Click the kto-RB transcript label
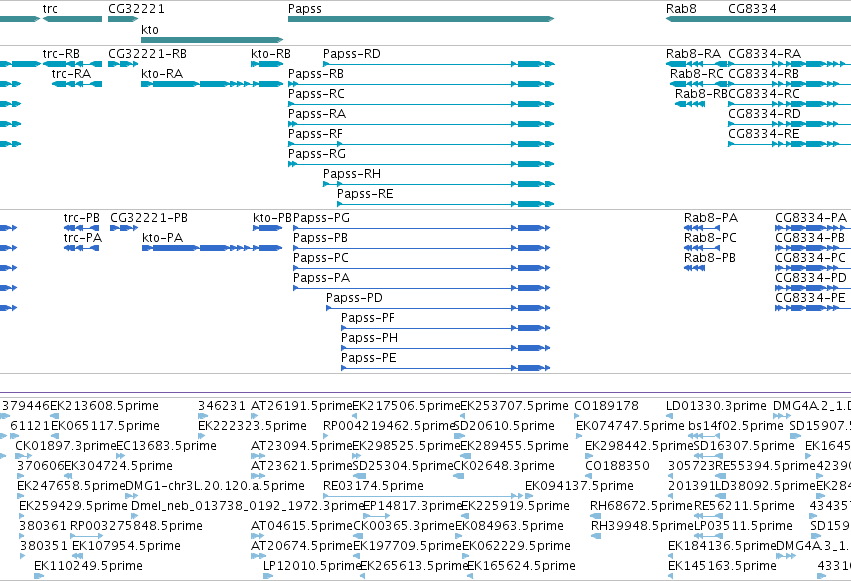The height and width of the screenshot is (581, 851). click(x=271, y=54)
